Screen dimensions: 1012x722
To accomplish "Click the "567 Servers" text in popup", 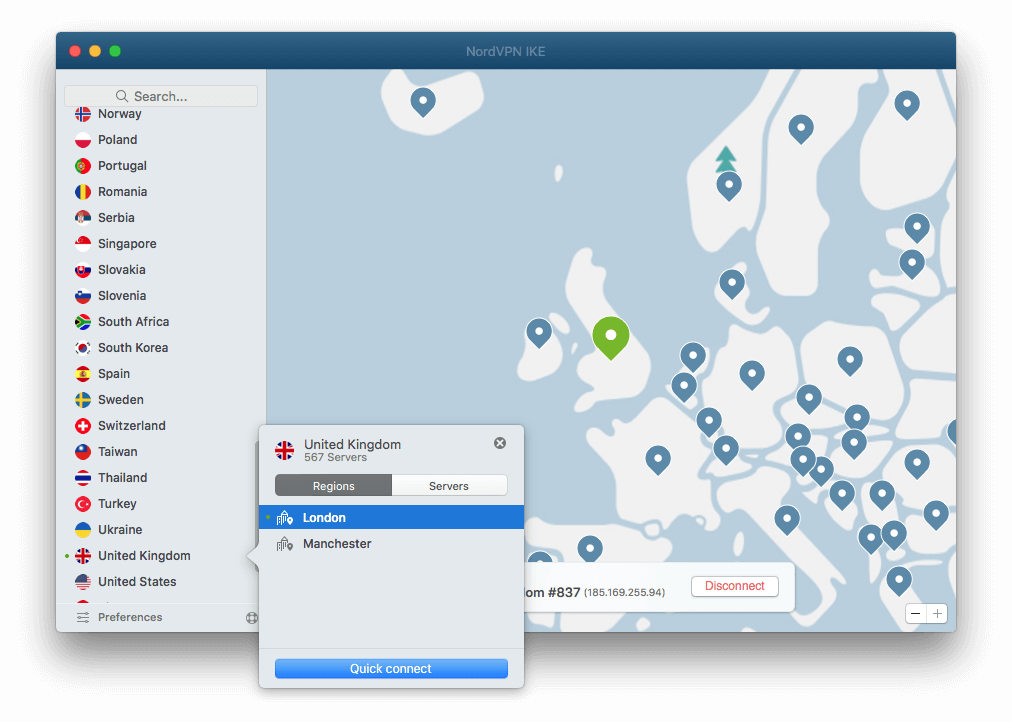I will pyautogui.click(x=336, y=457).
